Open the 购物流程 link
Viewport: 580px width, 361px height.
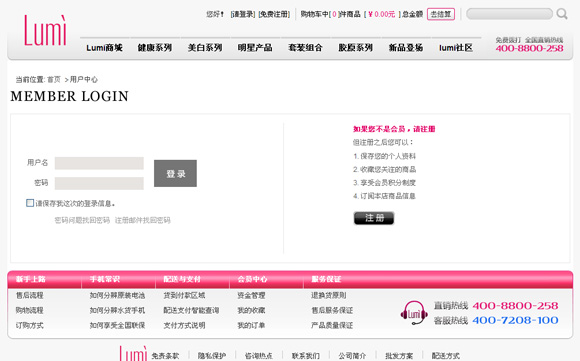pyautogui.click(x=30, y=310)
